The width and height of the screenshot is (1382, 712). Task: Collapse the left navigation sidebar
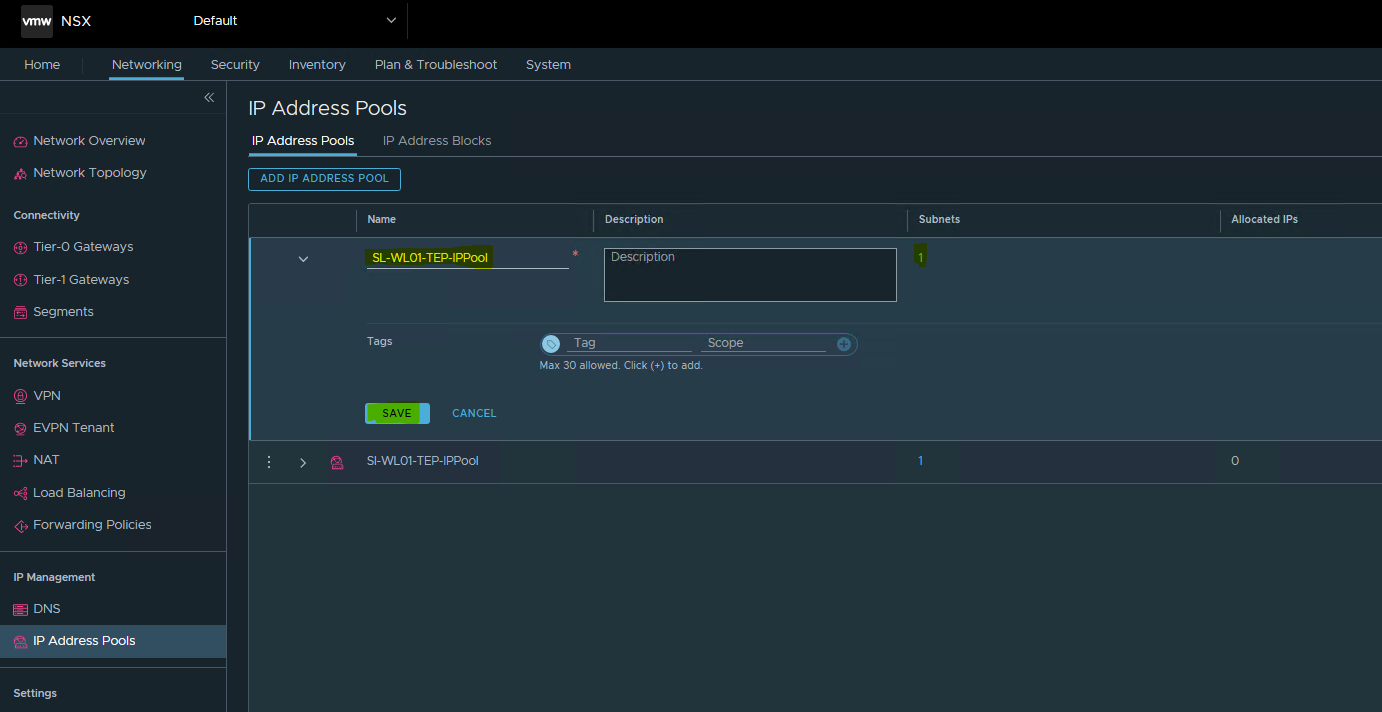(209, 97)
